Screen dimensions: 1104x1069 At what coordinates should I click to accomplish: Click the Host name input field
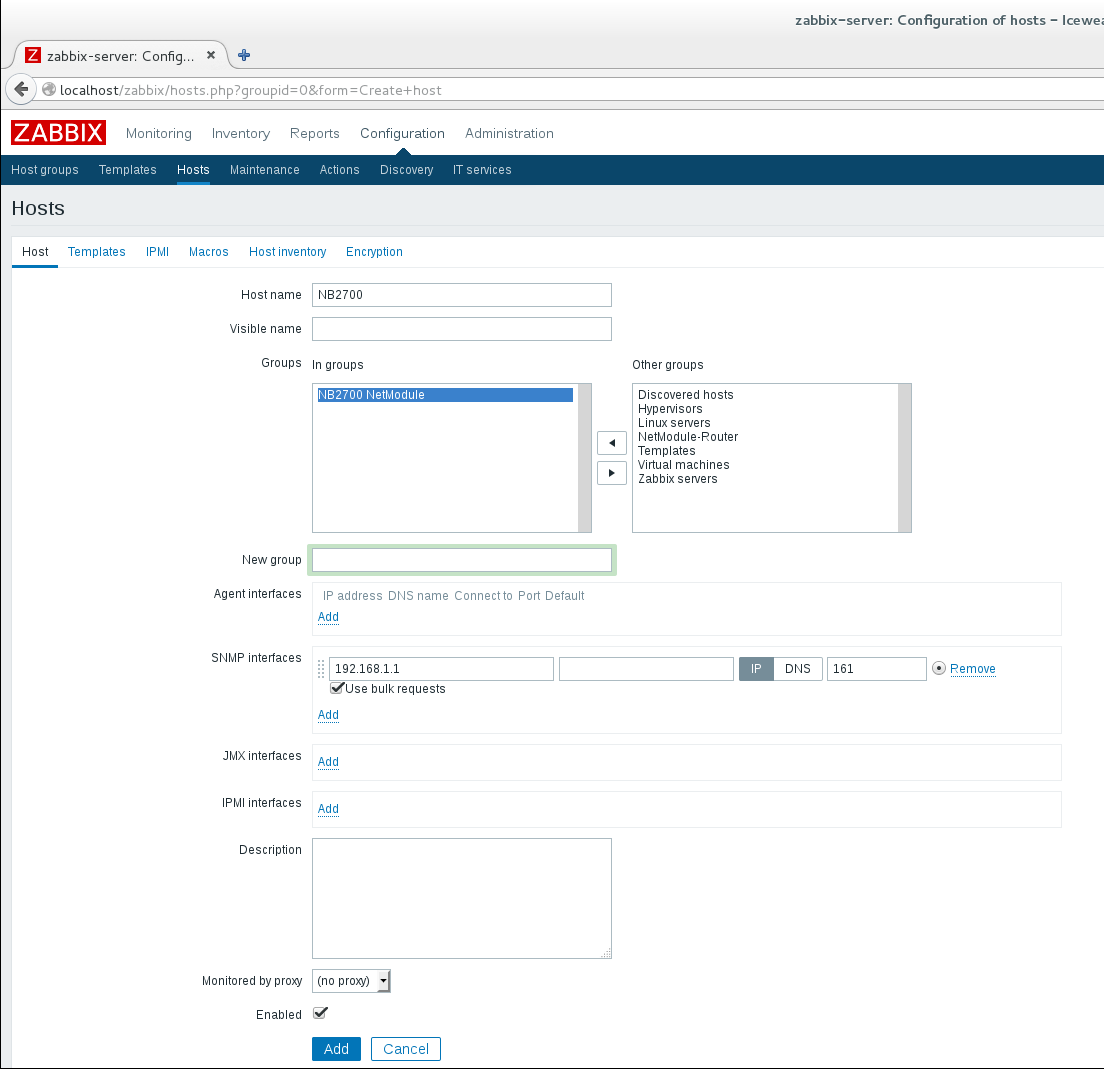coord(462,294)
